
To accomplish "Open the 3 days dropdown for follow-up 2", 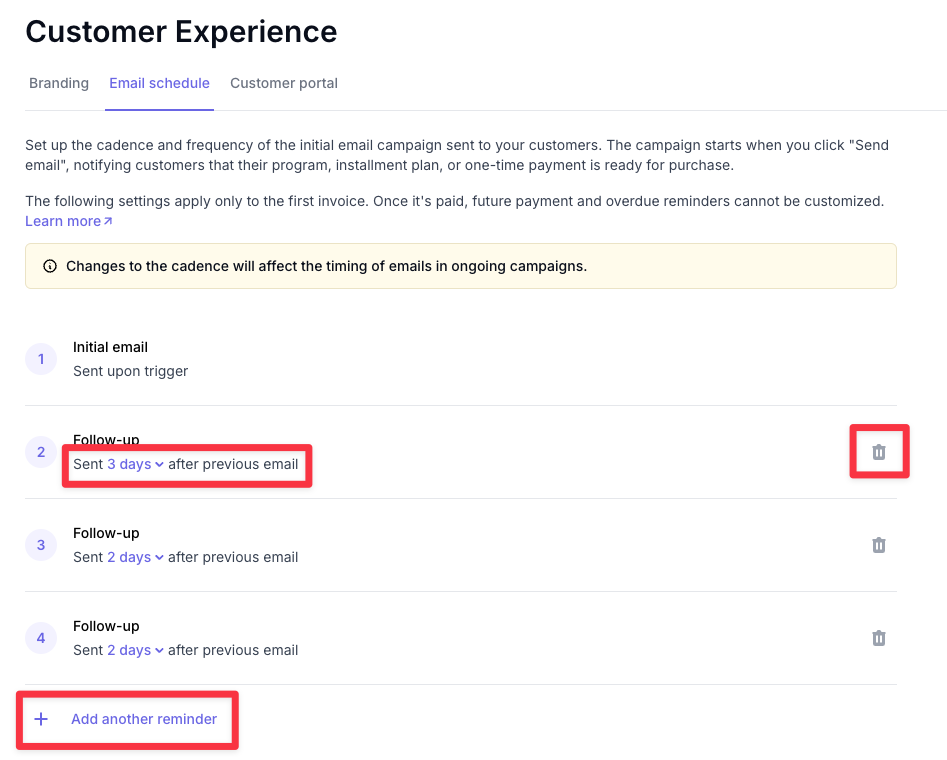I will [135, 464].
